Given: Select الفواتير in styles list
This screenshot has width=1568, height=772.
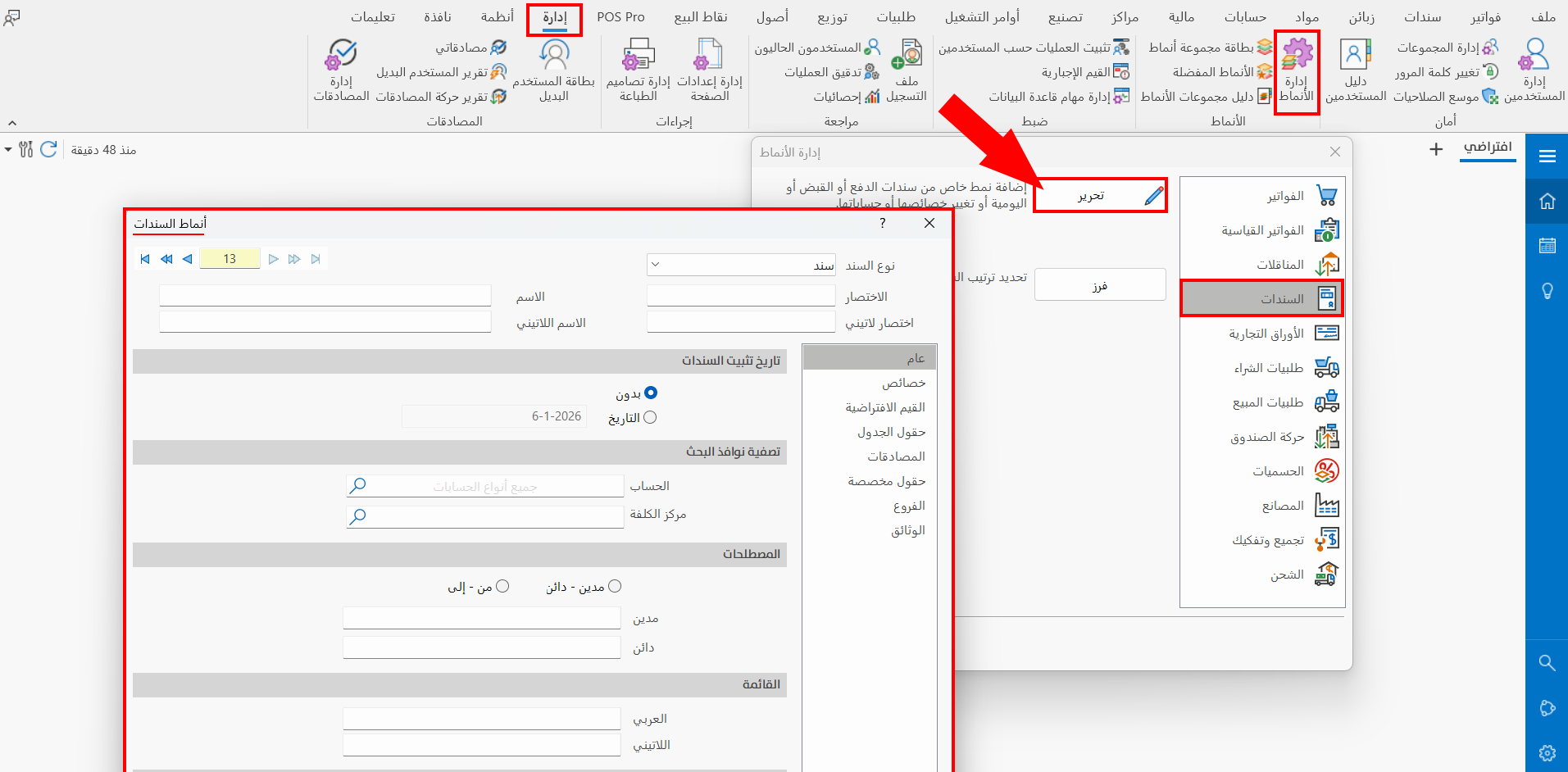Looking at the screenshot, I should pyautogui.click(x=1261, y=196).
